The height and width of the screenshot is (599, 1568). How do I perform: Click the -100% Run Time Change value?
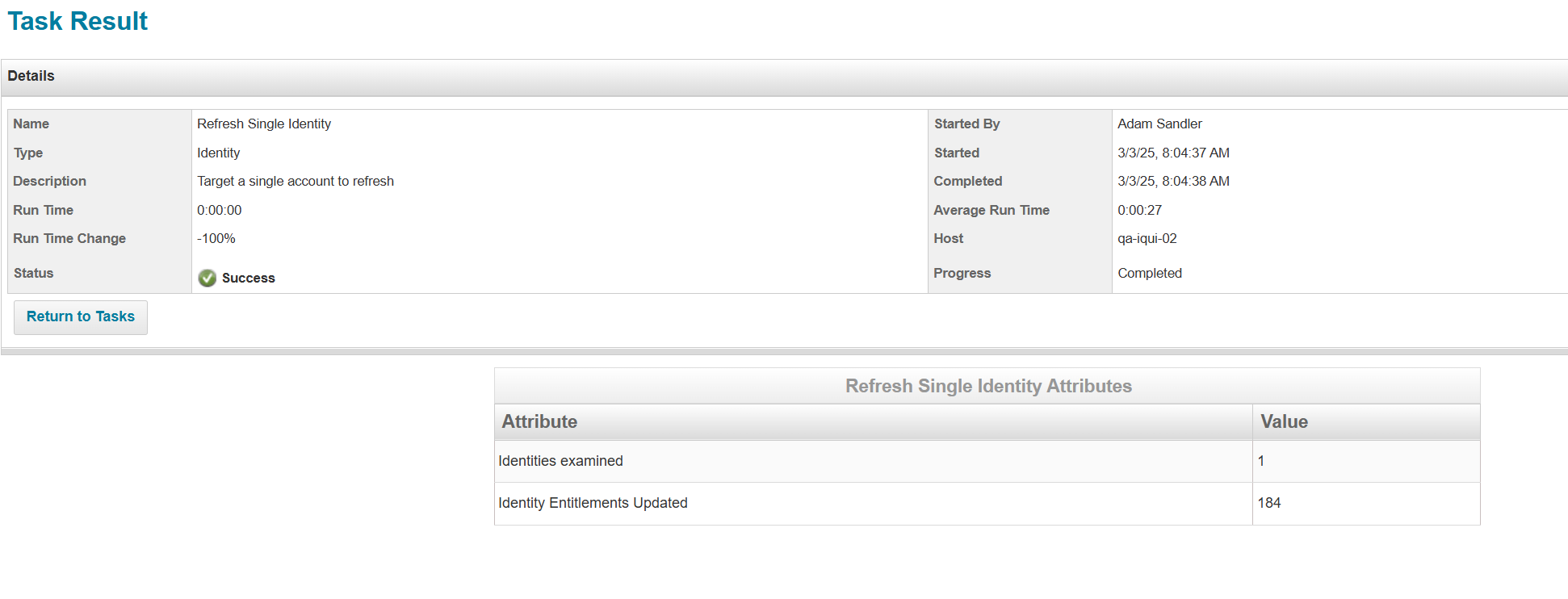click(216, 238)
